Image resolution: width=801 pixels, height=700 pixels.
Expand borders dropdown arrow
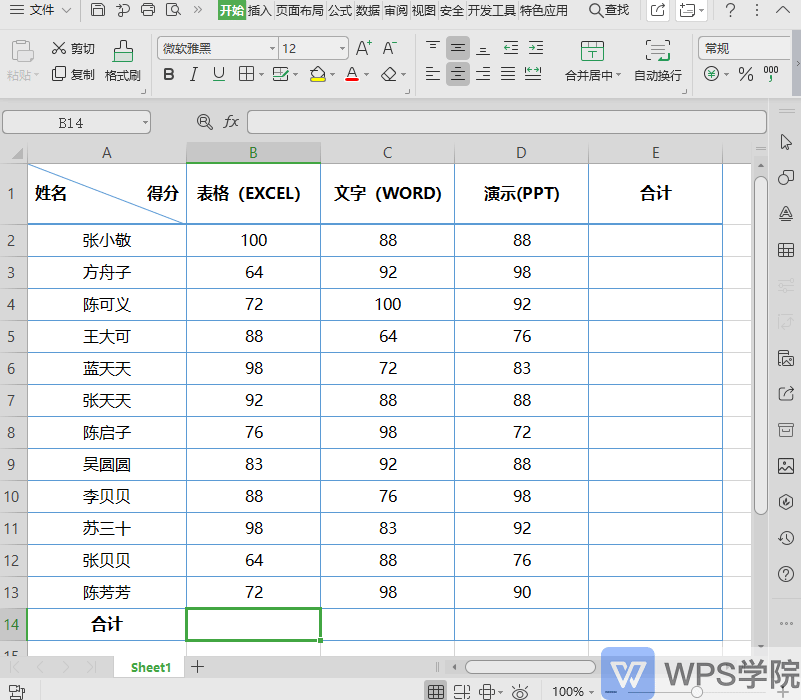click(262, 75)
